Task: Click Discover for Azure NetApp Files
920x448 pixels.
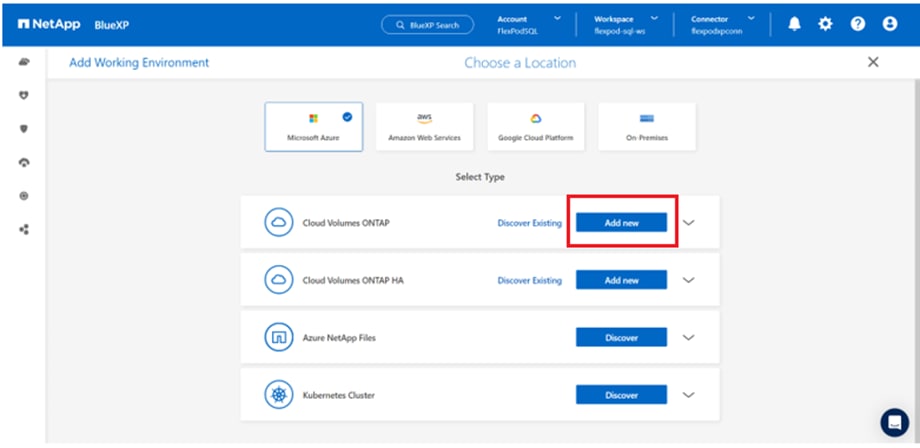Action: click(621, 338)
